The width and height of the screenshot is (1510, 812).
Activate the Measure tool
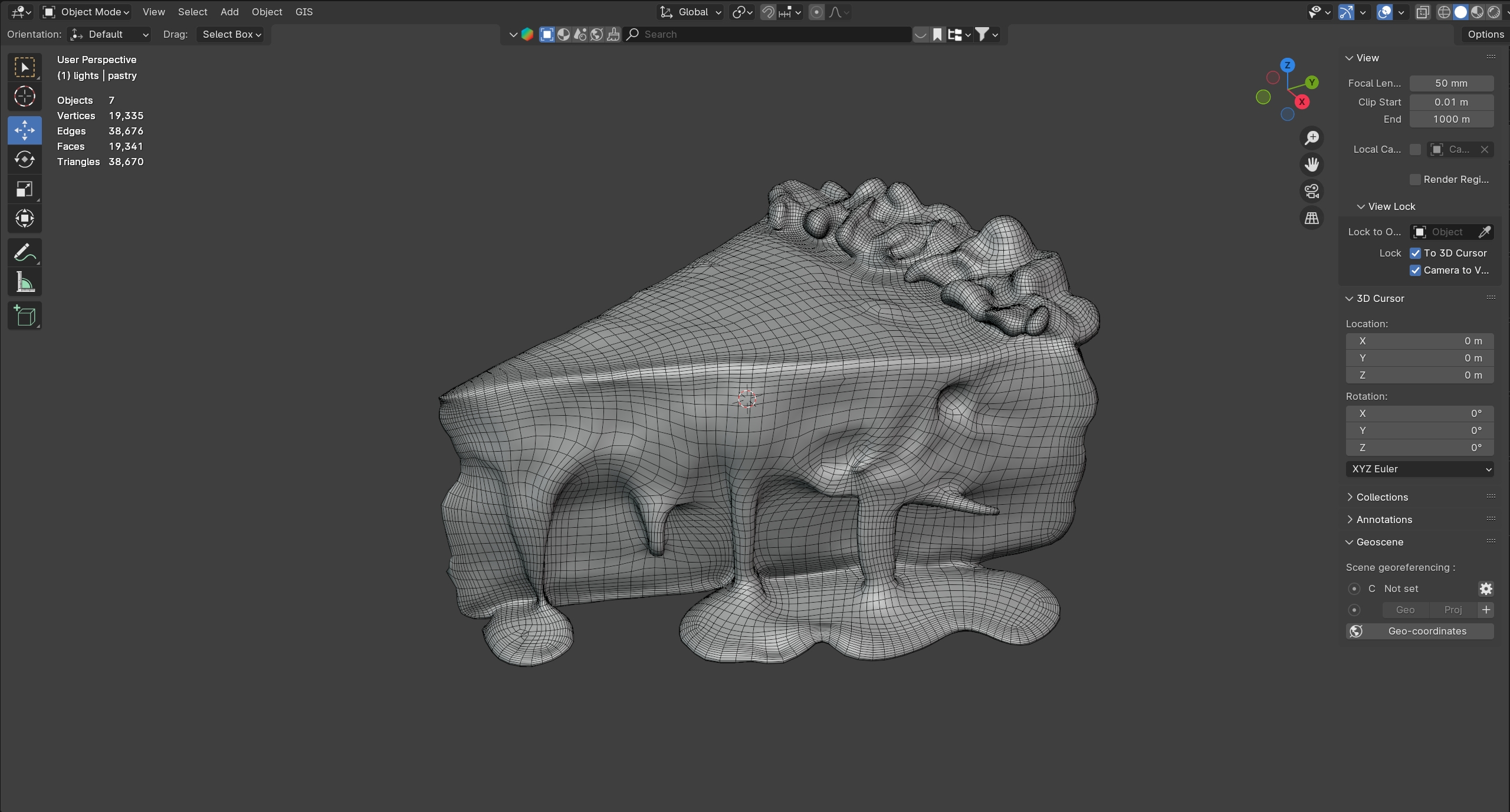[24, 283]
